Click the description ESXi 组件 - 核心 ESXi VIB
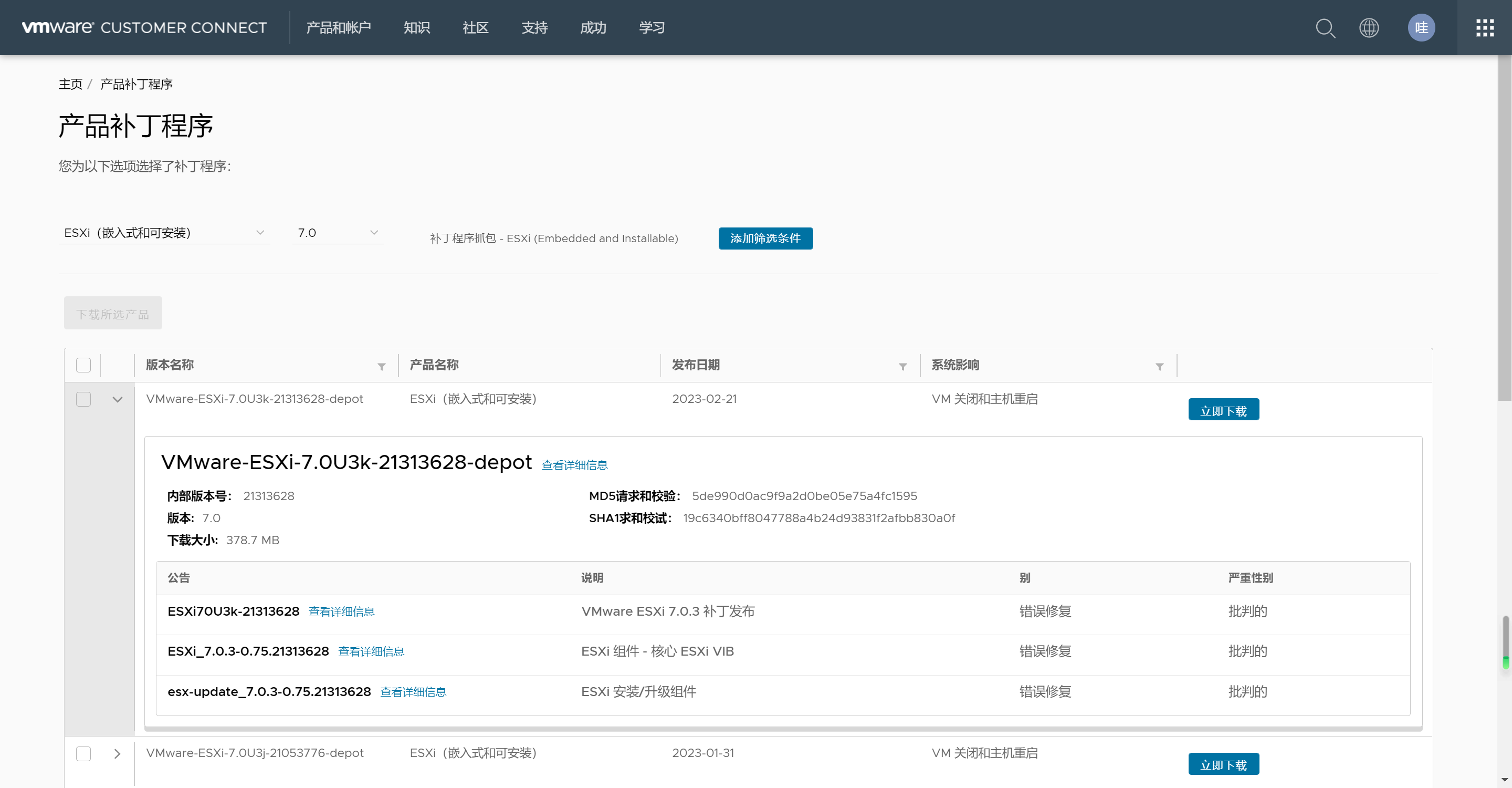Screen dimensions: 1512x788 click(657, 652)
